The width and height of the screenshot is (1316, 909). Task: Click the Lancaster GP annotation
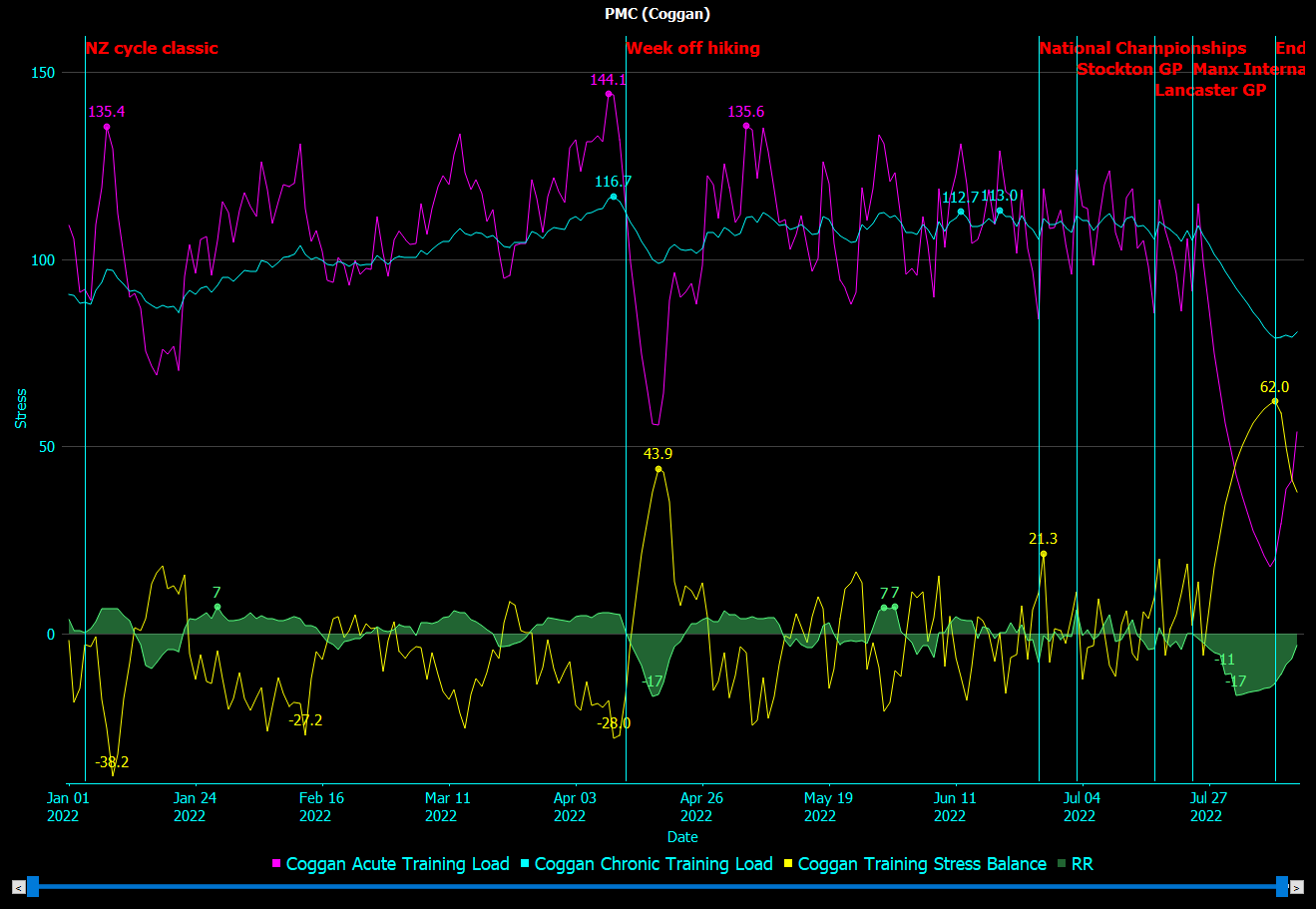(x=1209, y=90)
